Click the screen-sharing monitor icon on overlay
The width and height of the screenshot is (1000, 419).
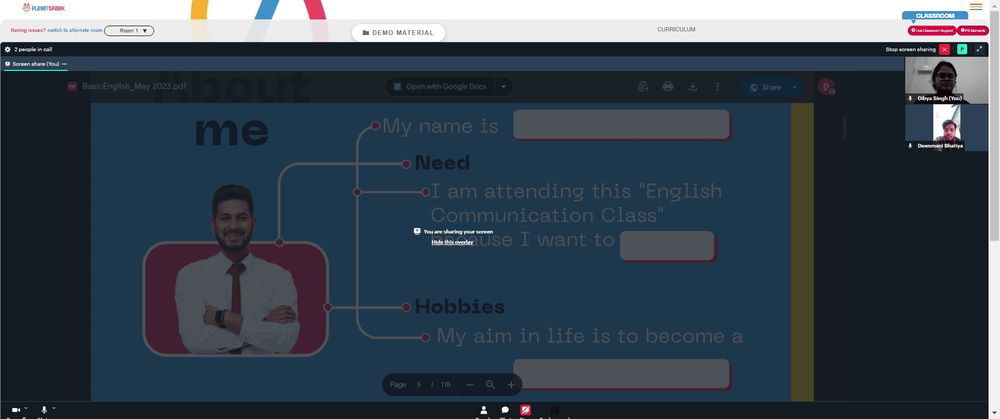coord(417,232)
